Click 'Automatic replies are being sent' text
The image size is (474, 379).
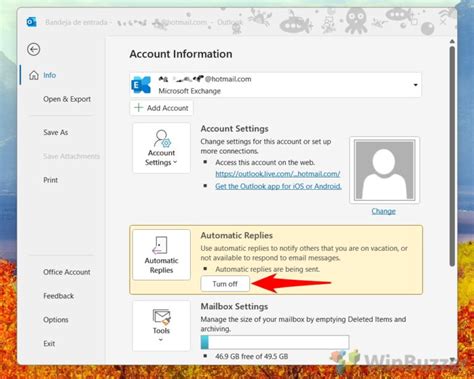coord(267,269)
